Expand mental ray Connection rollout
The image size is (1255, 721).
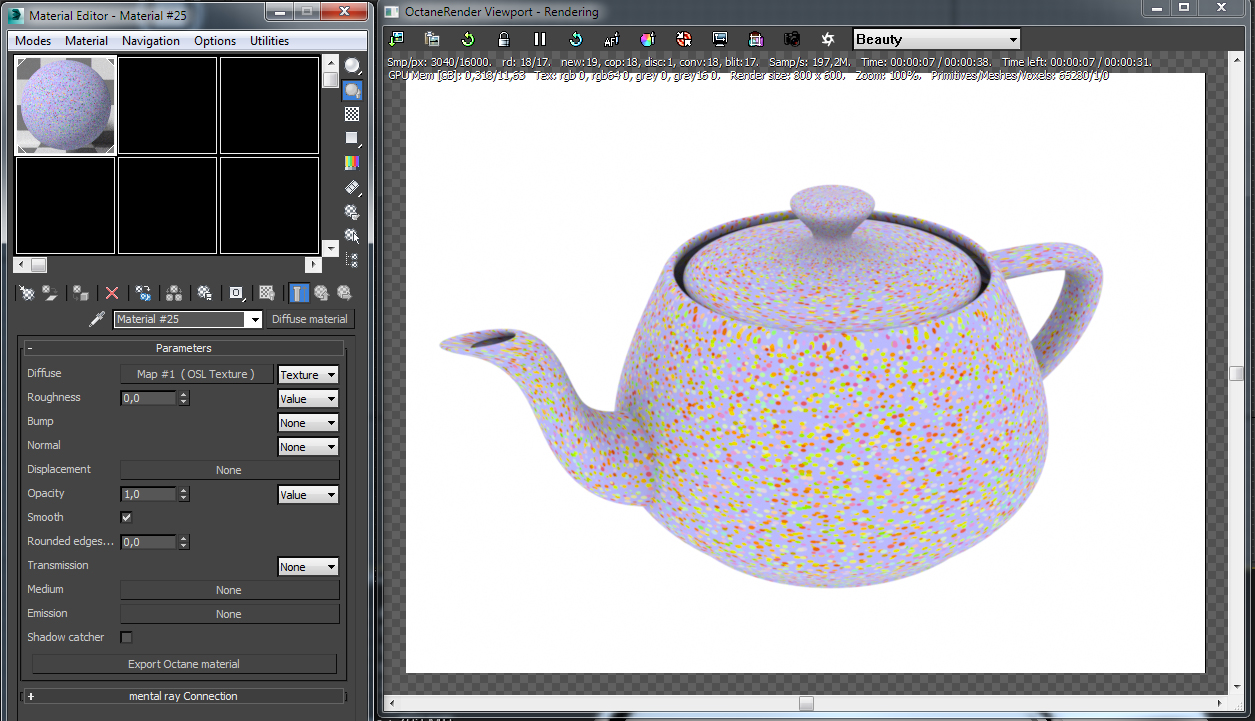183,696
